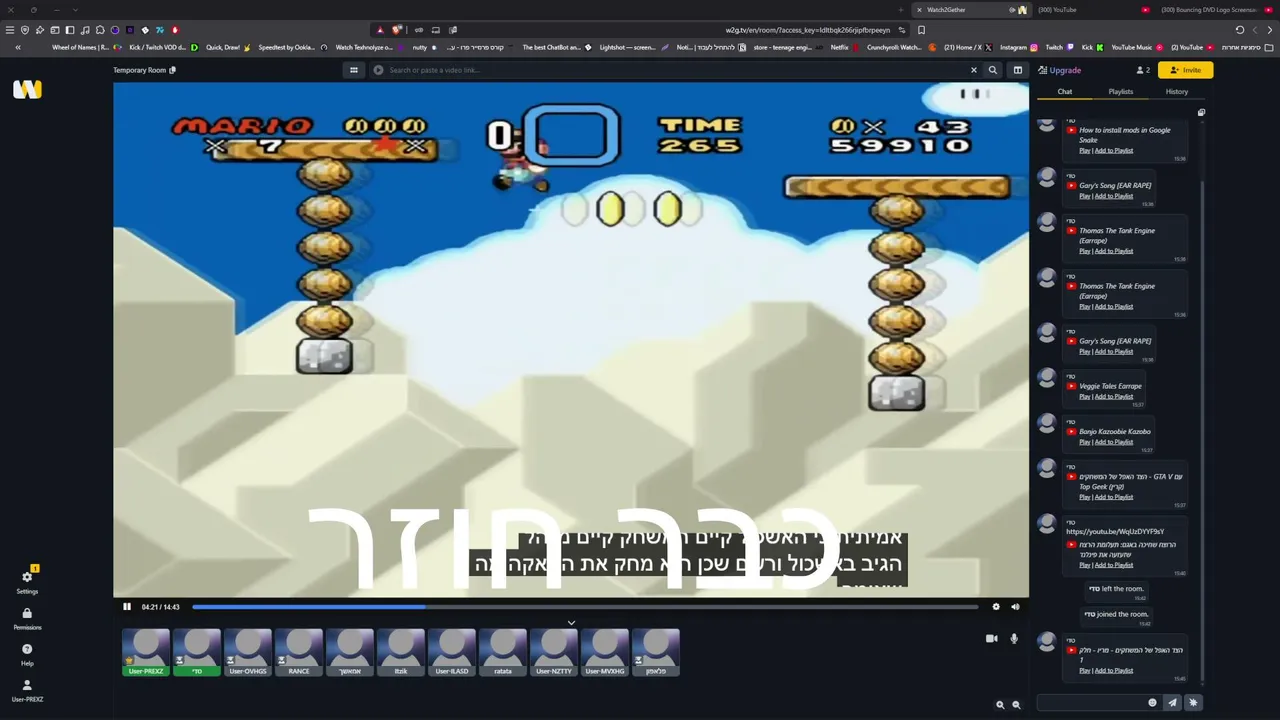Copy the Temporary Room link
The image size is (1280, 720).
[x=173, y=70]
